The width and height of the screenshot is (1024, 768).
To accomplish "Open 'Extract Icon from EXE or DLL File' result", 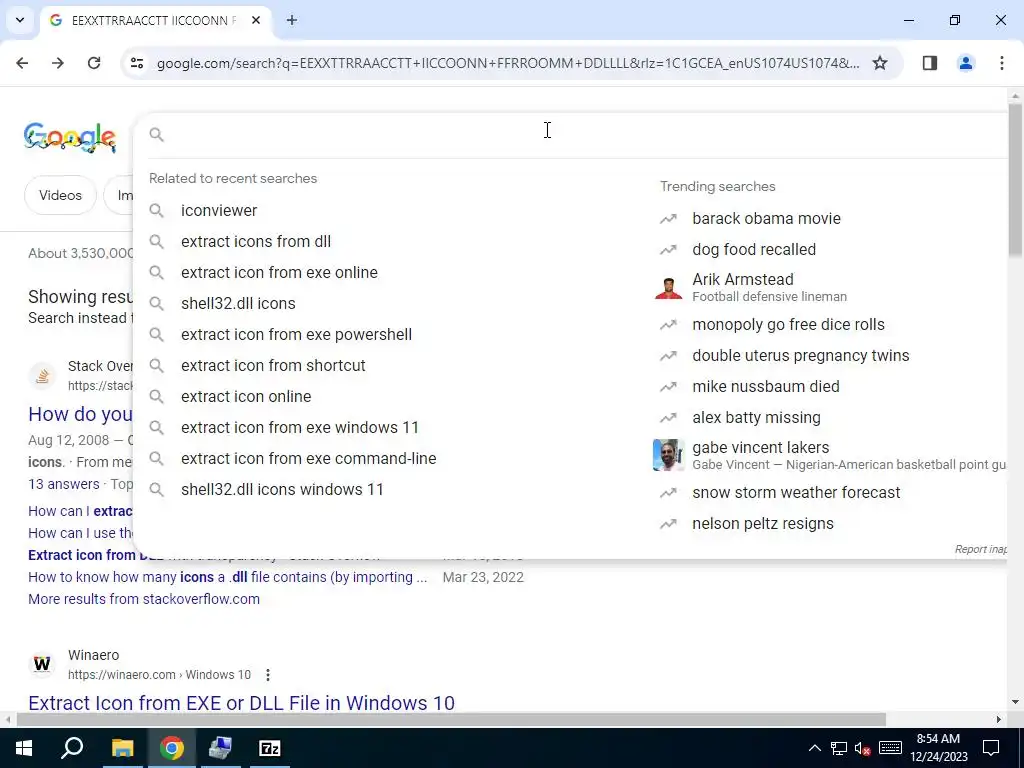I will click(241, 703).
